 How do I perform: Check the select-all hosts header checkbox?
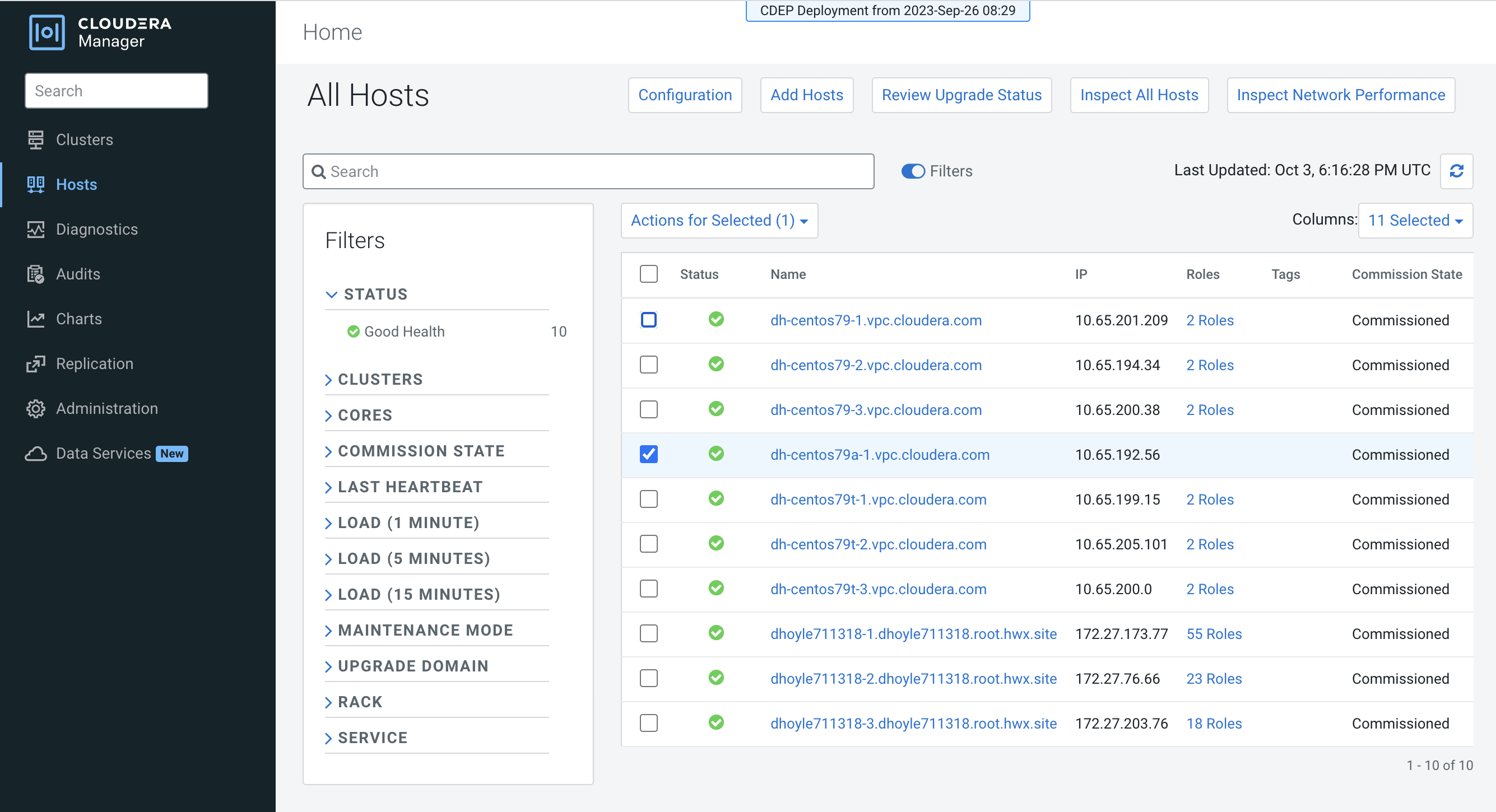[649, 274]
